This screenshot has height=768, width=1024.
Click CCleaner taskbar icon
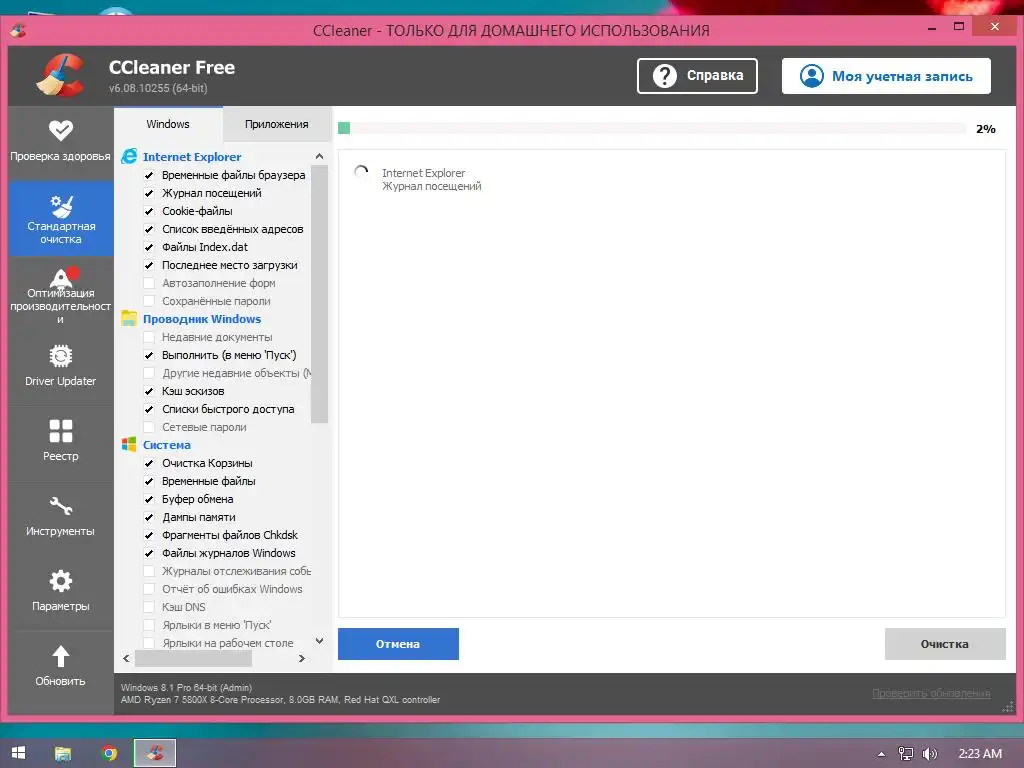(155, 753)
